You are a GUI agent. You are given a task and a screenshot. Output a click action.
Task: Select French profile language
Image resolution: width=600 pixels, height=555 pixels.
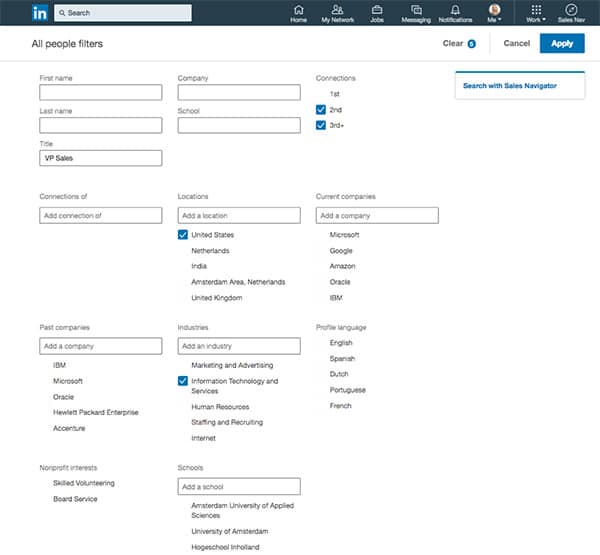pyautogui.click(x=340, y=406)
